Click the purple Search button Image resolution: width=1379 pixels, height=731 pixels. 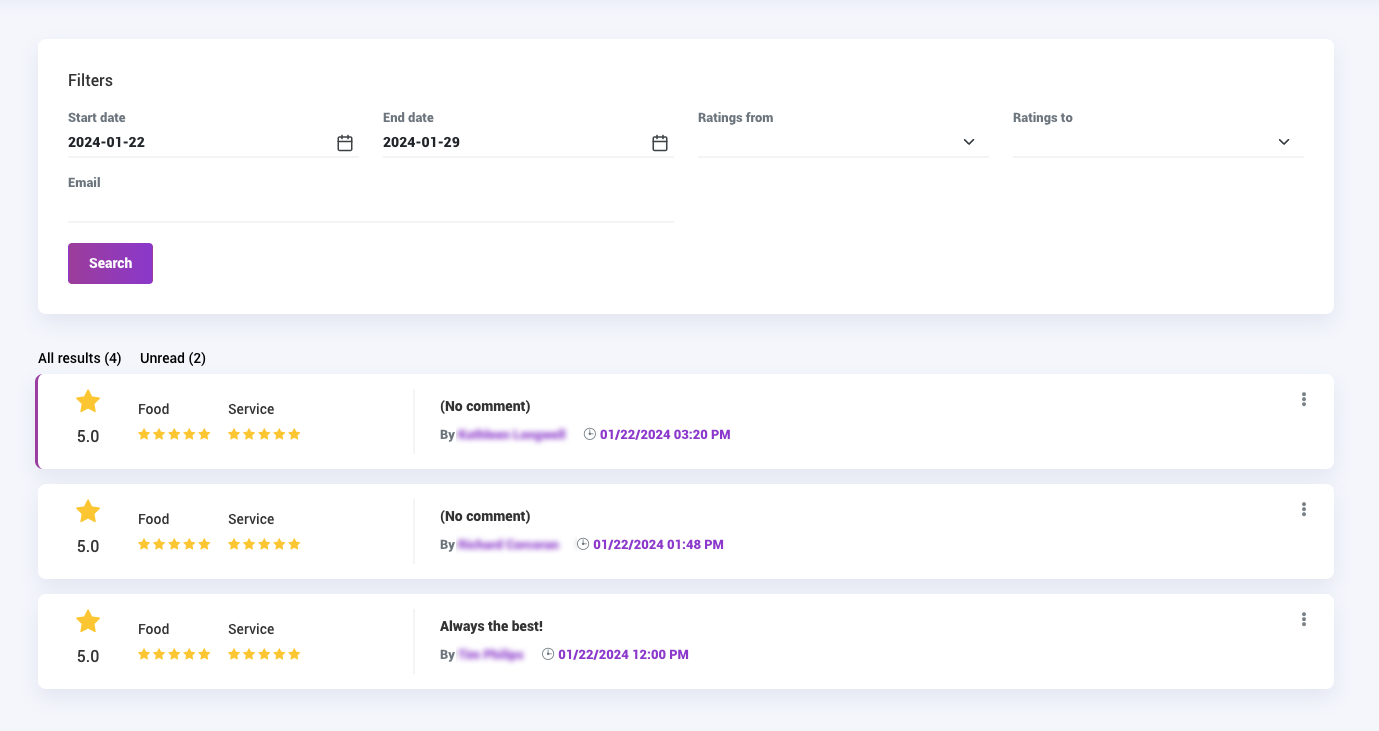110,263
